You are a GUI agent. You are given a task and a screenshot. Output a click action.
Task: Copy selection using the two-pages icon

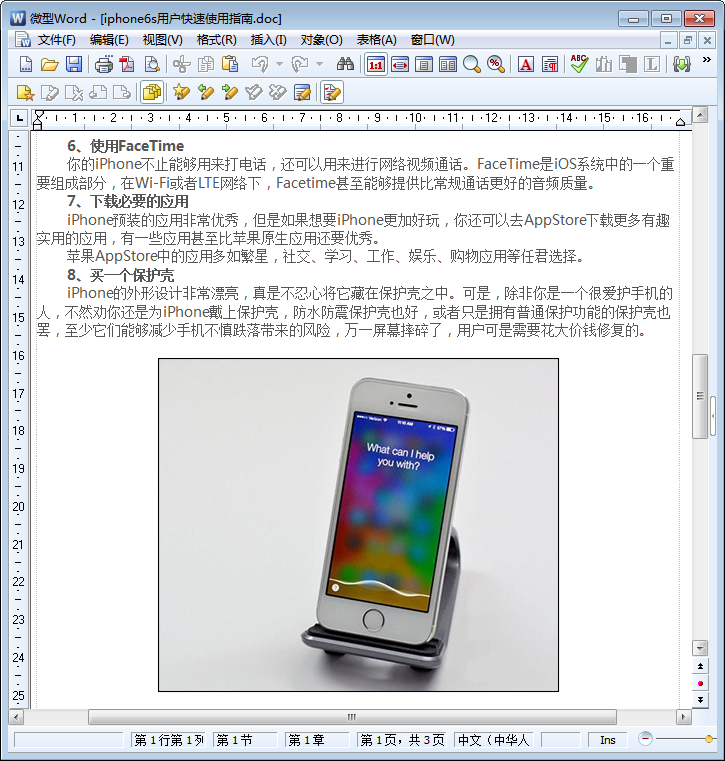(206, 64)
